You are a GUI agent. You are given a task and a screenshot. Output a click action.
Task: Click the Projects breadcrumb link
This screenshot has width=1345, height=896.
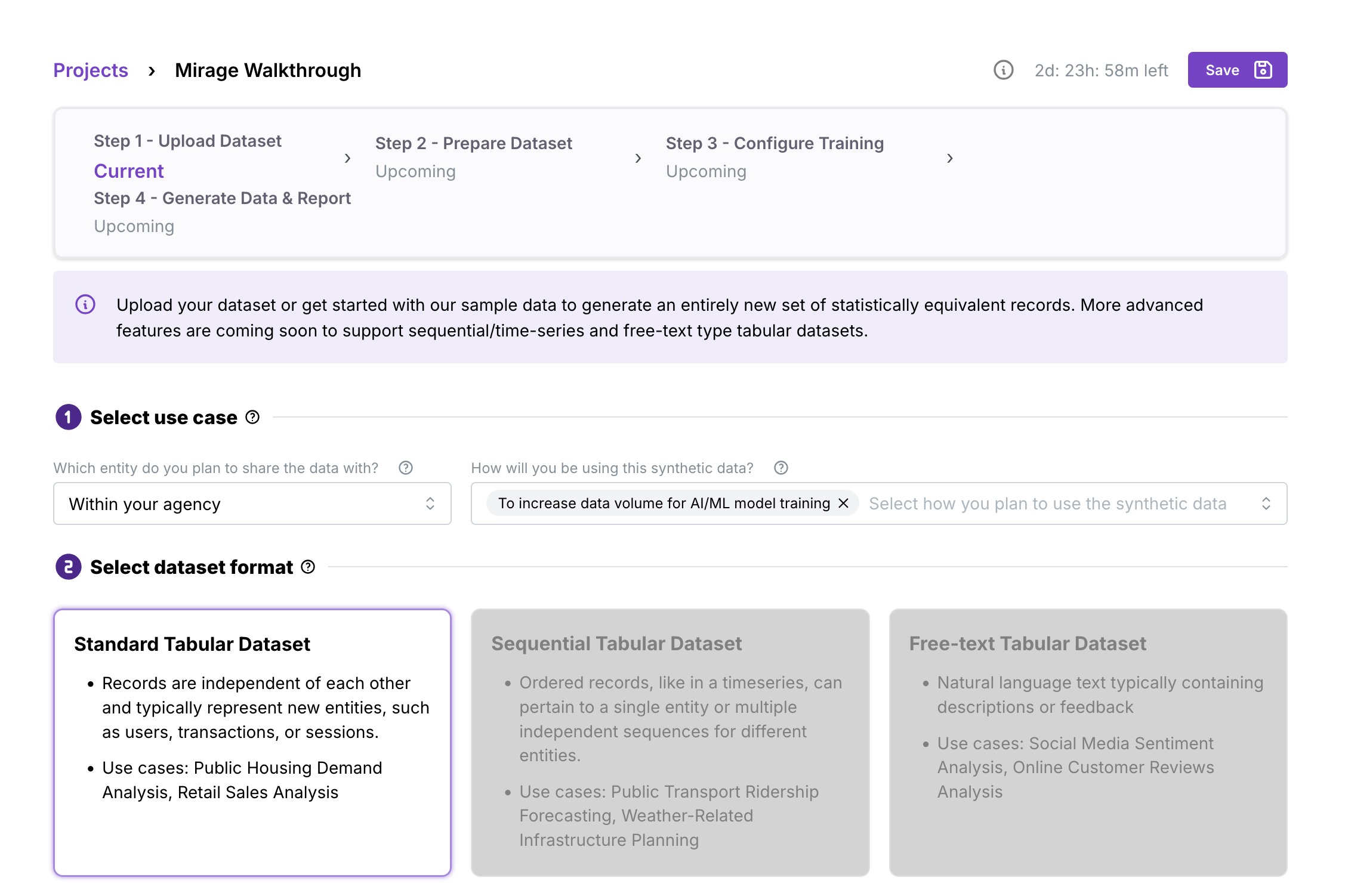[x=91, y=70]
